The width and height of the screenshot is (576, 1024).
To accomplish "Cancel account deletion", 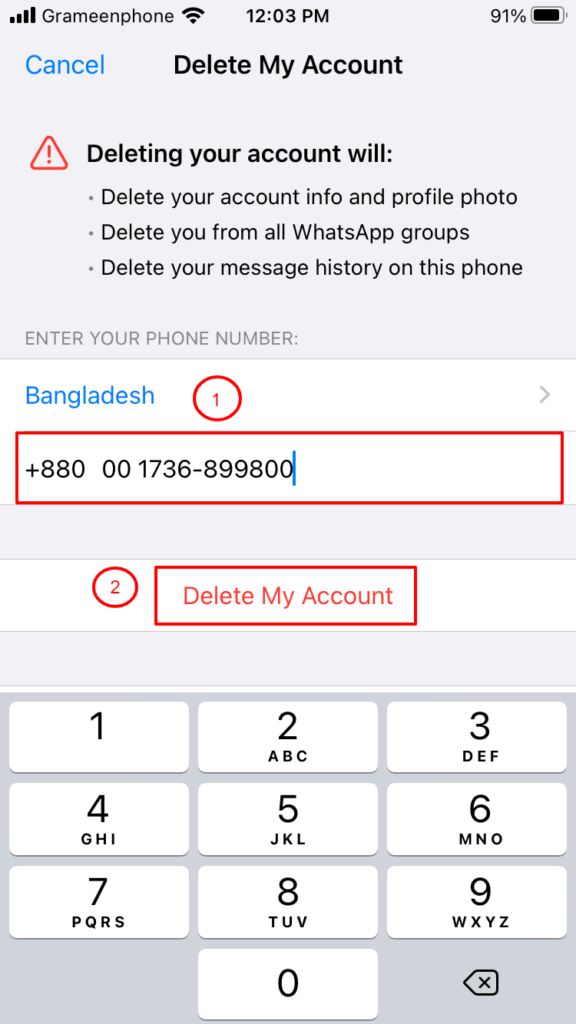I will (x=65, y=65).
